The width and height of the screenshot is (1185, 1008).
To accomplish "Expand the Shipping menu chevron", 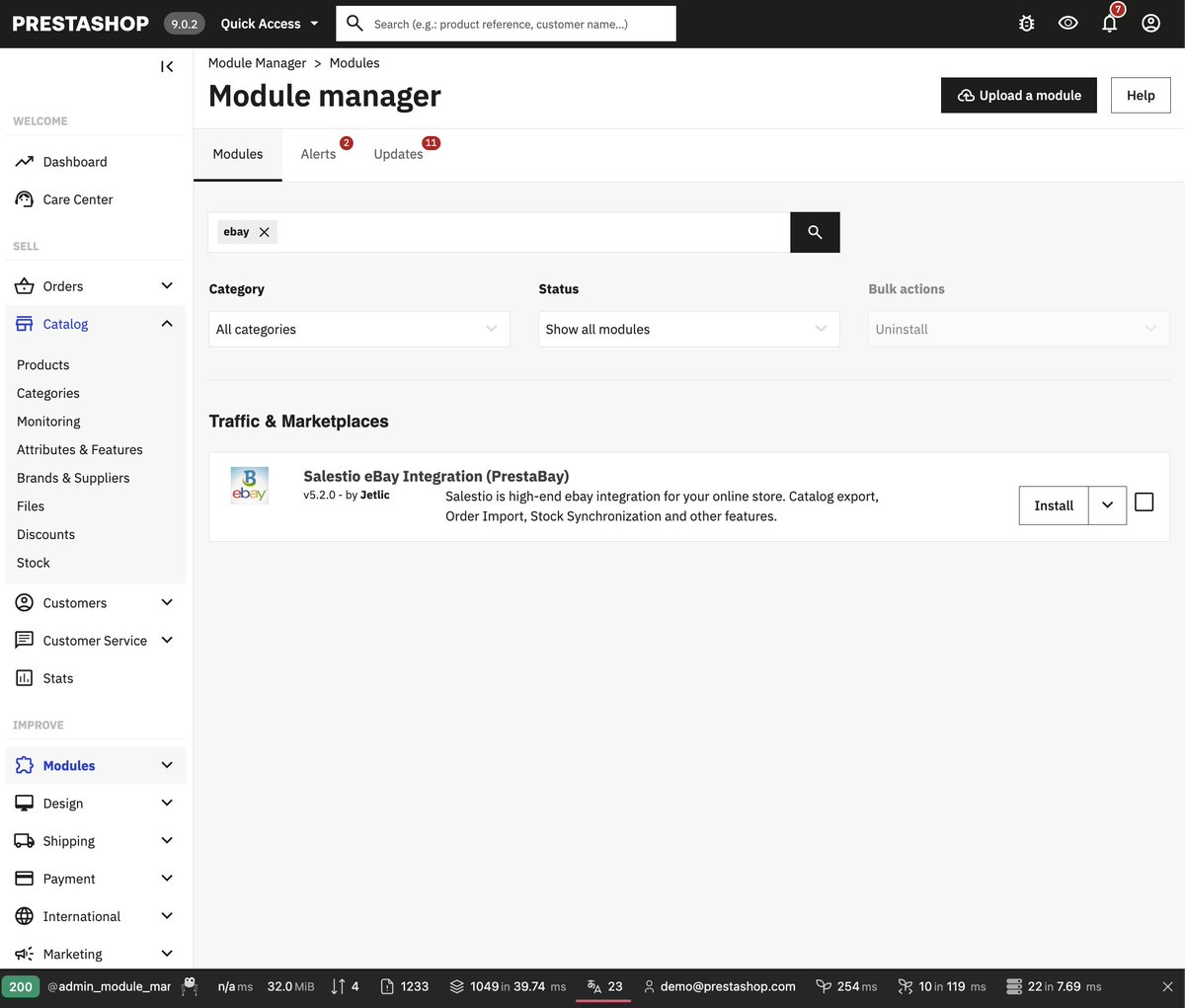I will (x=167, y=841).
